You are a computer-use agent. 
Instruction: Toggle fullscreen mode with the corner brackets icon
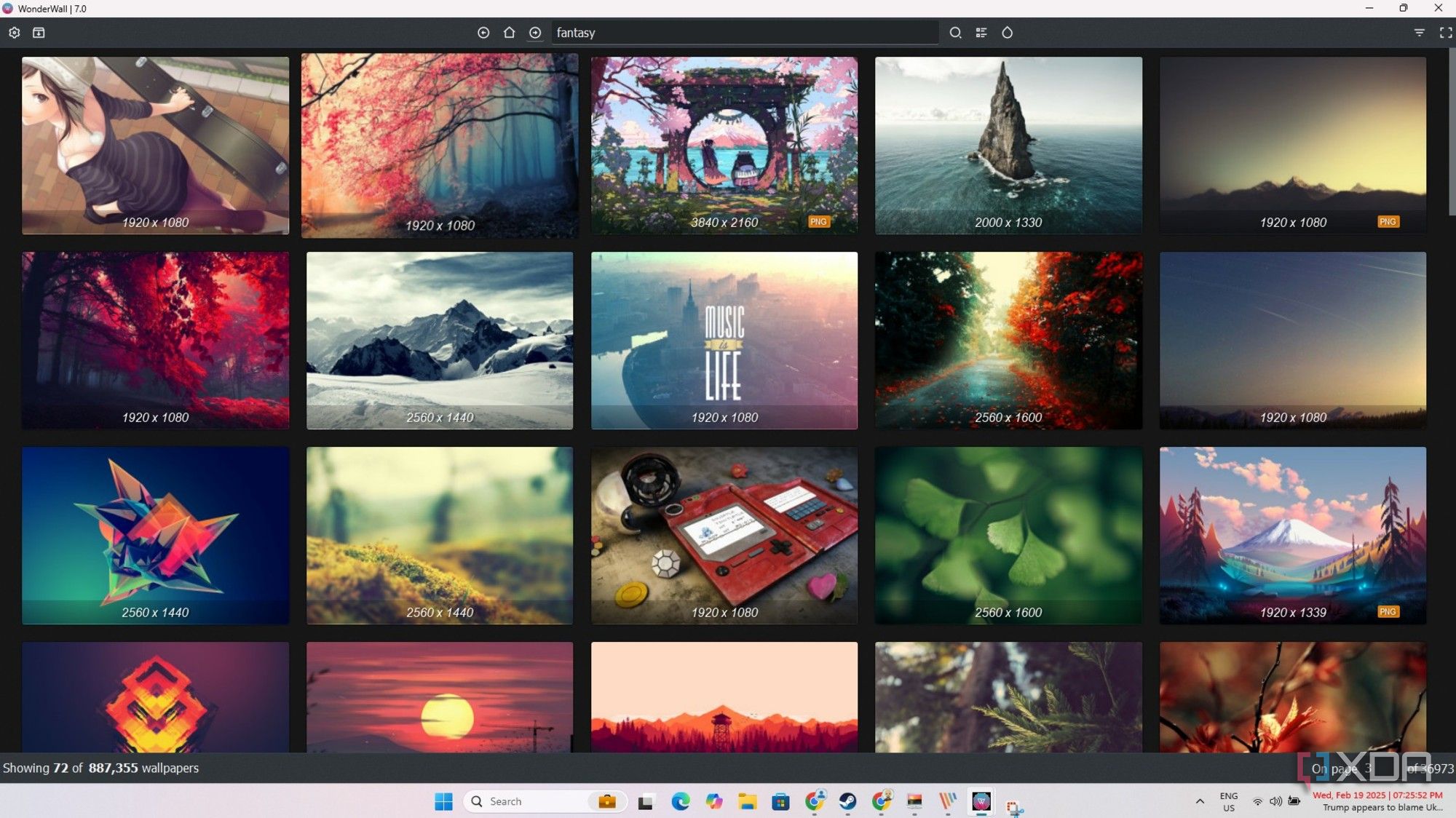click(x=1445, y=32)
